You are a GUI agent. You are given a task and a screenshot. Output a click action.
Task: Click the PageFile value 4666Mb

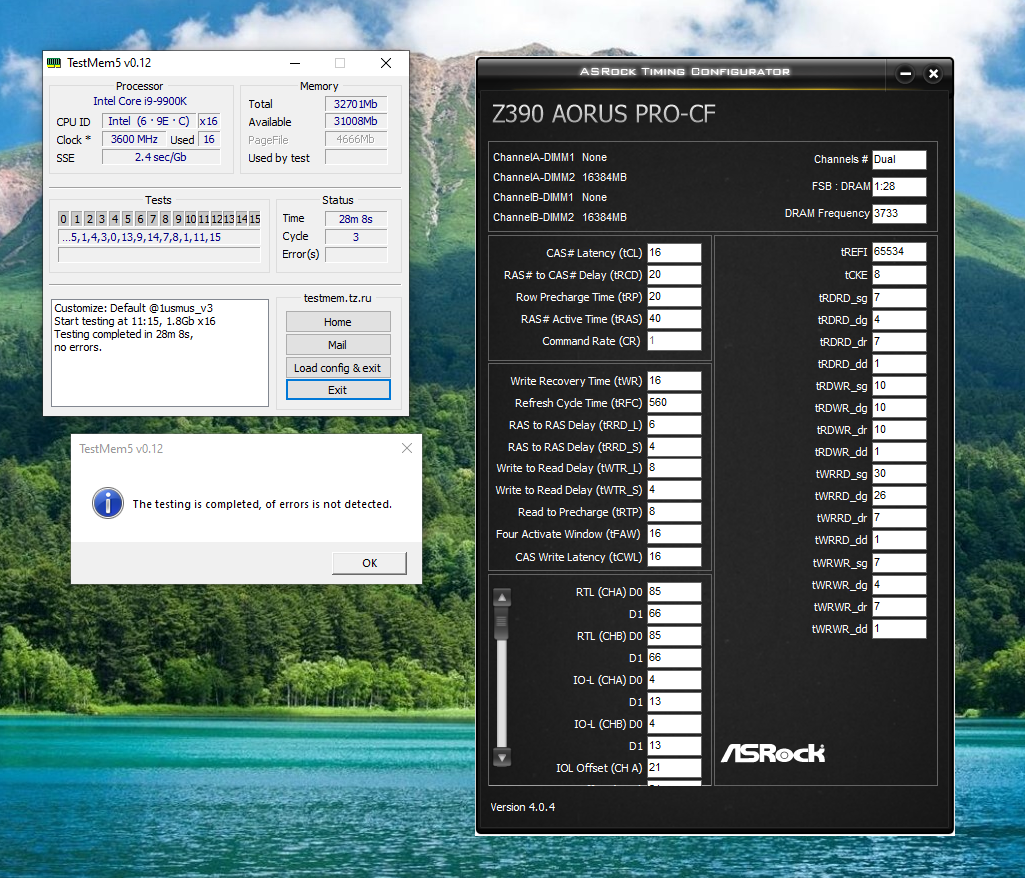pyautogui.click(x=356, y=139)
